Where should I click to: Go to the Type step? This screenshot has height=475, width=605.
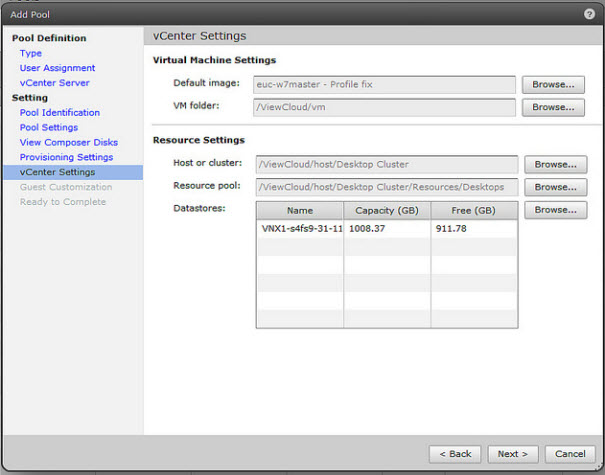pos(30,53)
